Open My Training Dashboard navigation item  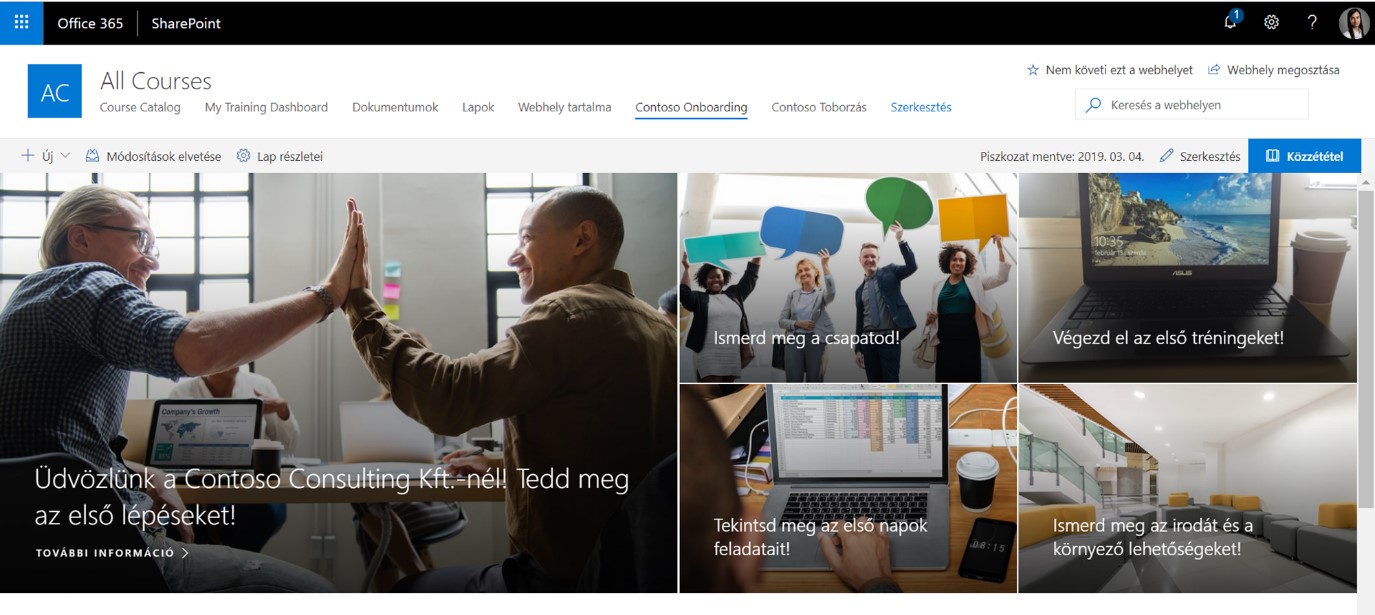[266, 107]
